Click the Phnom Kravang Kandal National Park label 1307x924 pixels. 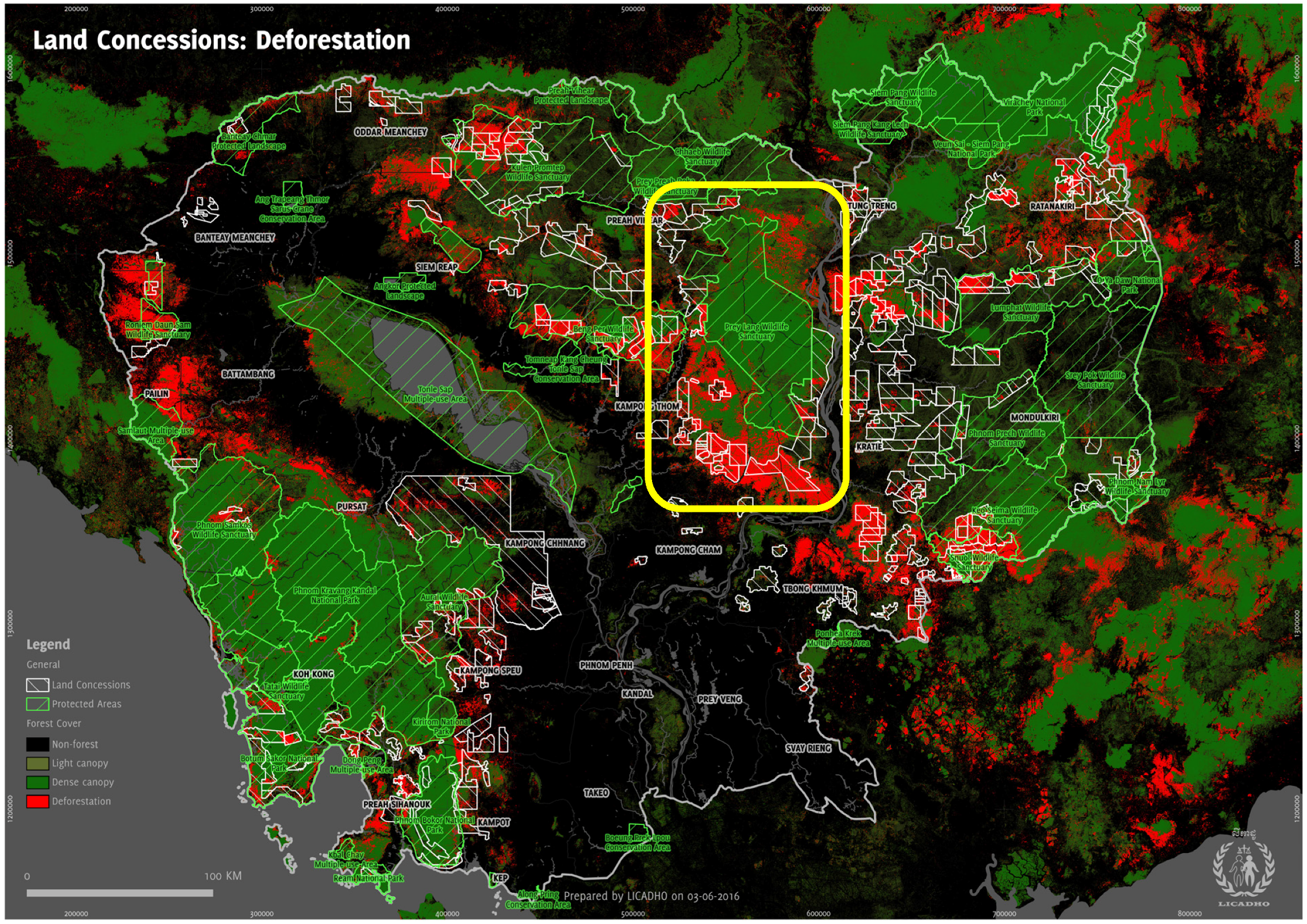coord(335,595)
